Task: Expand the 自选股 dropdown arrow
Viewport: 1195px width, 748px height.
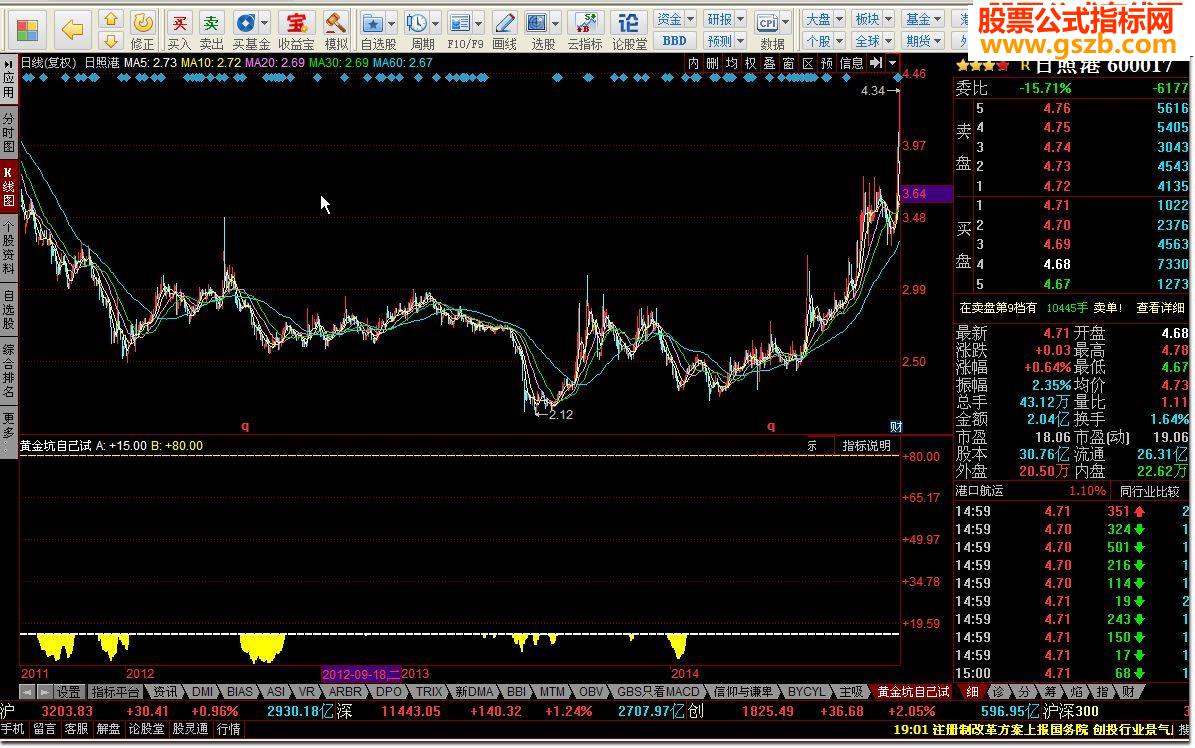Action: 392,23
